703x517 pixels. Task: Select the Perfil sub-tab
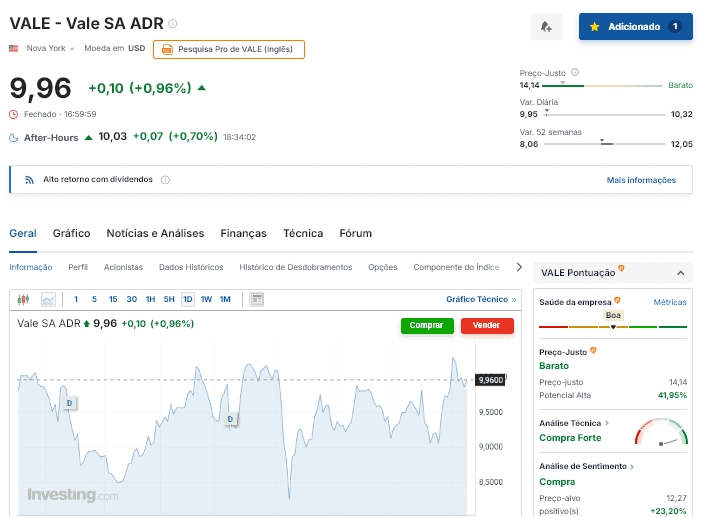(78, 267)
